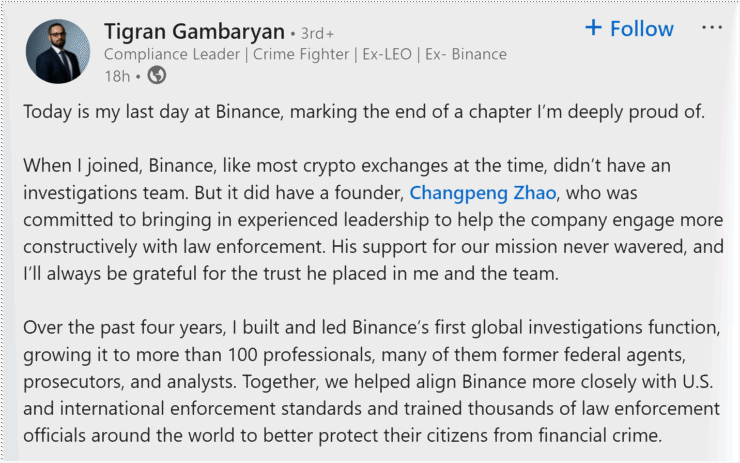Click the 'investigations team' phrase in the post
The image size is (740, 463).
(106, 193)
